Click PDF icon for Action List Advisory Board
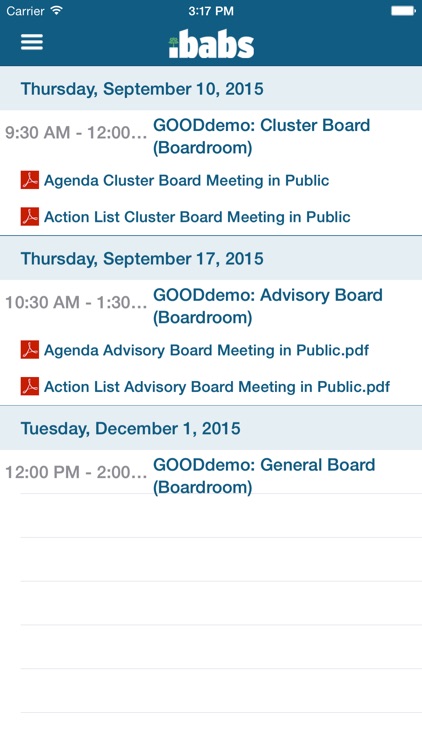 point(30,386)
